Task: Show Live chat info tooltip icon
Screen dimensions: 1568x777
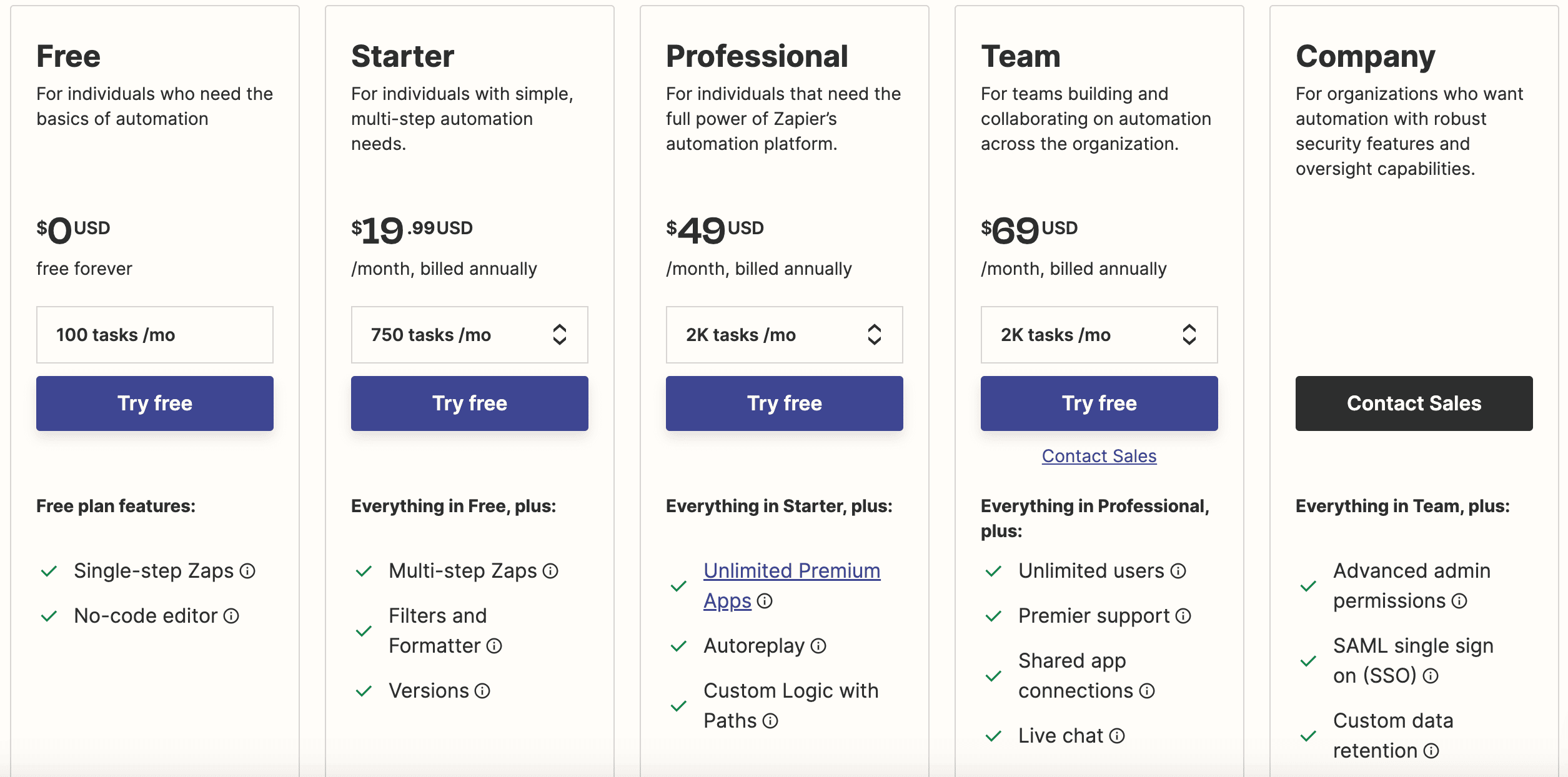Action: pos(1117,736)
